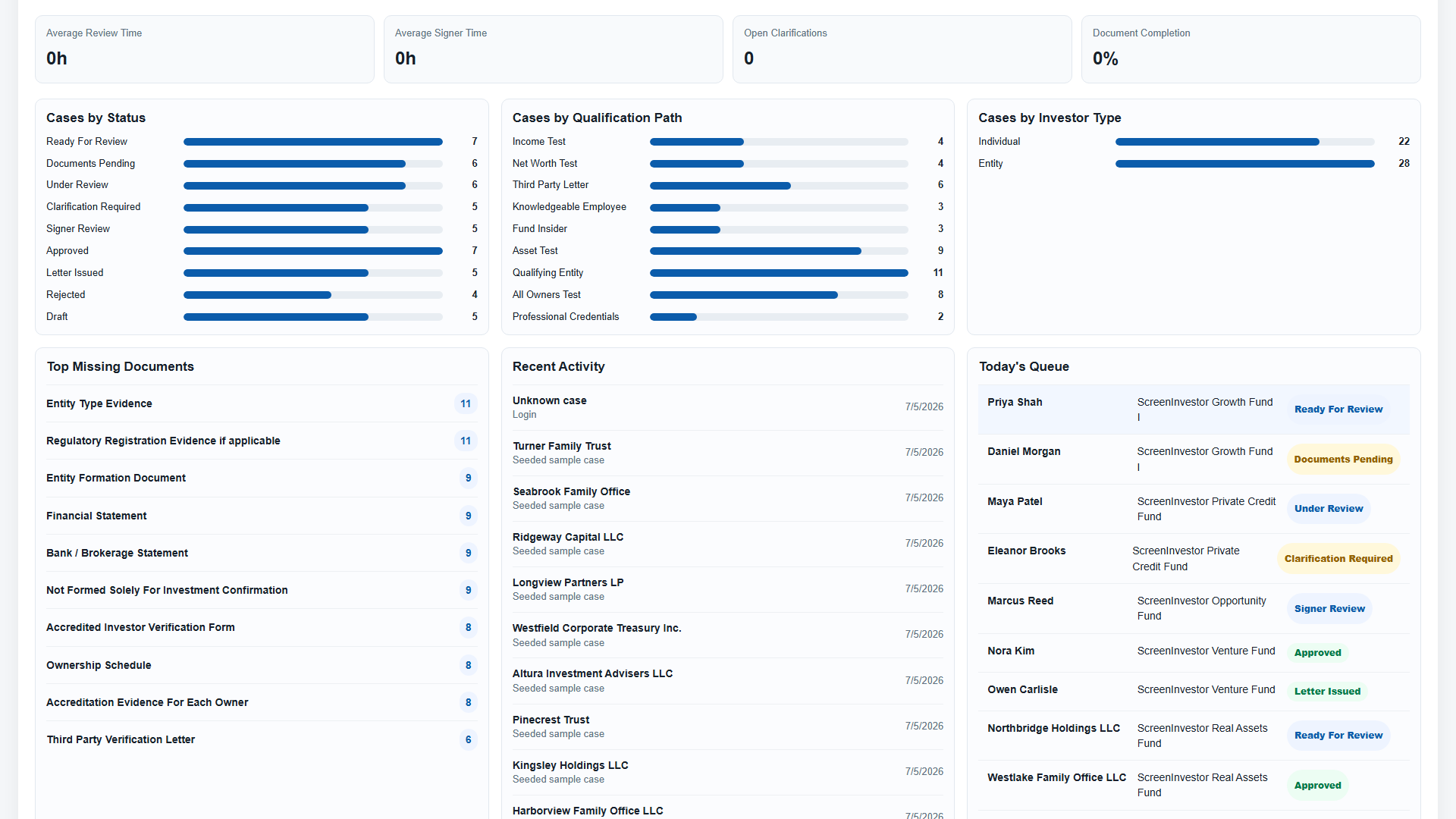Select Professional Credentials path label
The width and height of the screenshot is (1456, 819).
(565, 317)
